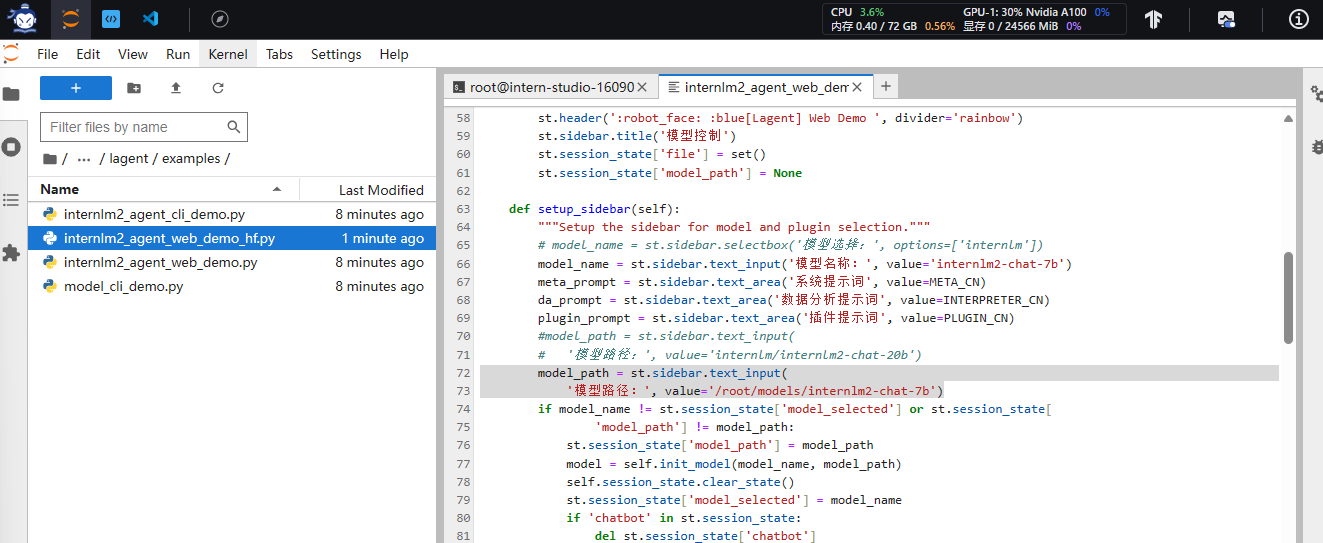
Task: Open the Kernel menu
Action: (x=228, y=54)
